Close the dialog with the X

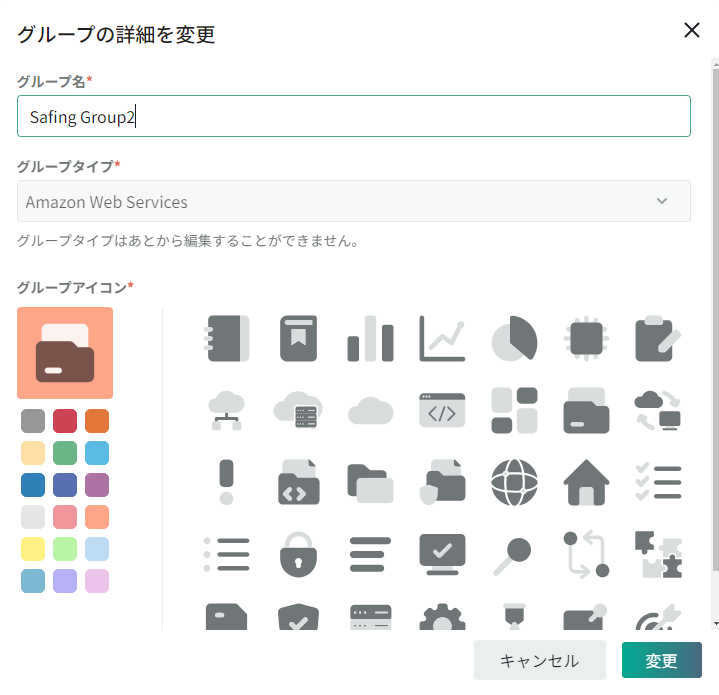tap(691, 31)
